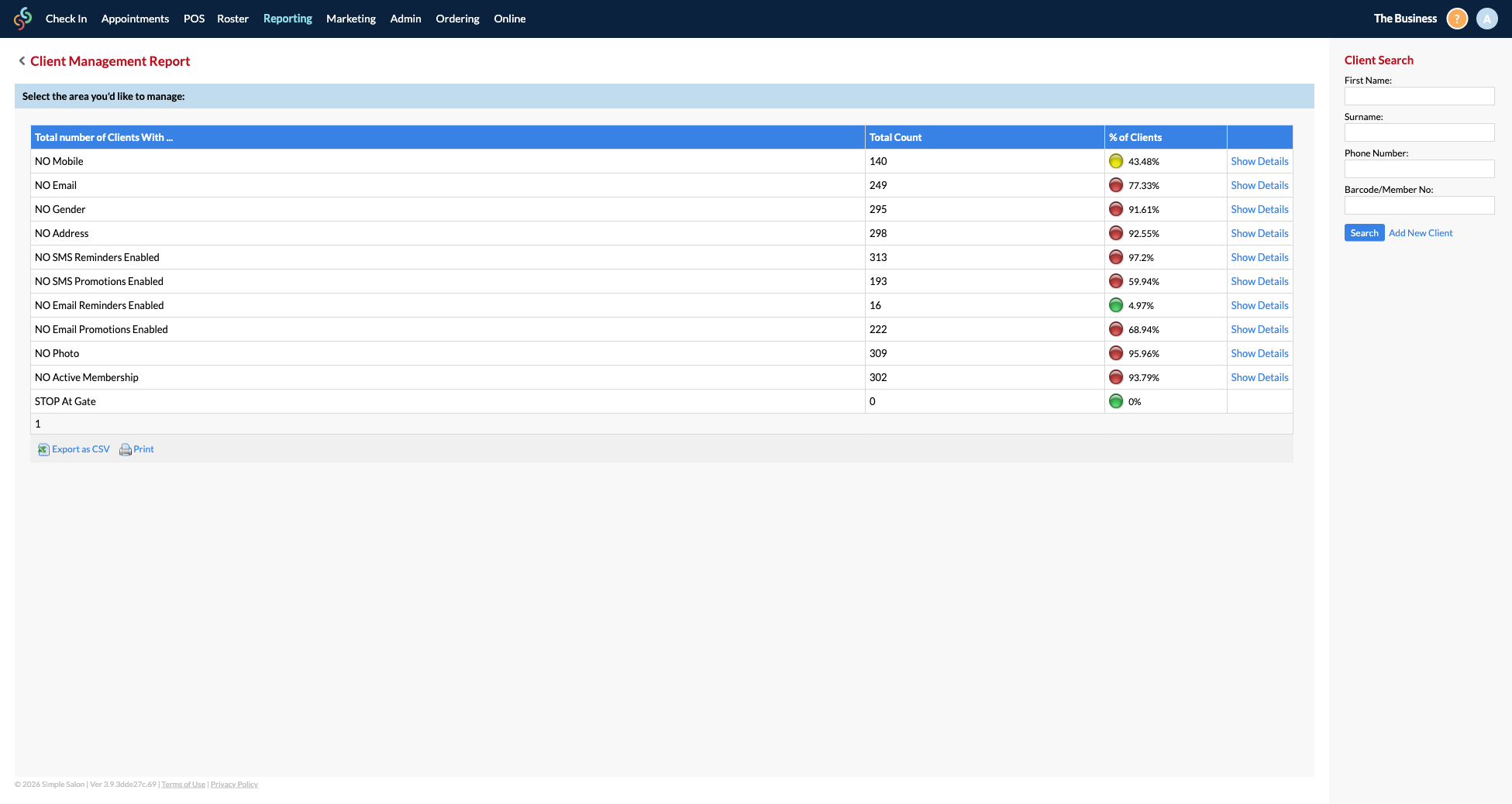The image size is (1512, 804).
Task: Open the Add New Client link
Action: coord(1420,232)
